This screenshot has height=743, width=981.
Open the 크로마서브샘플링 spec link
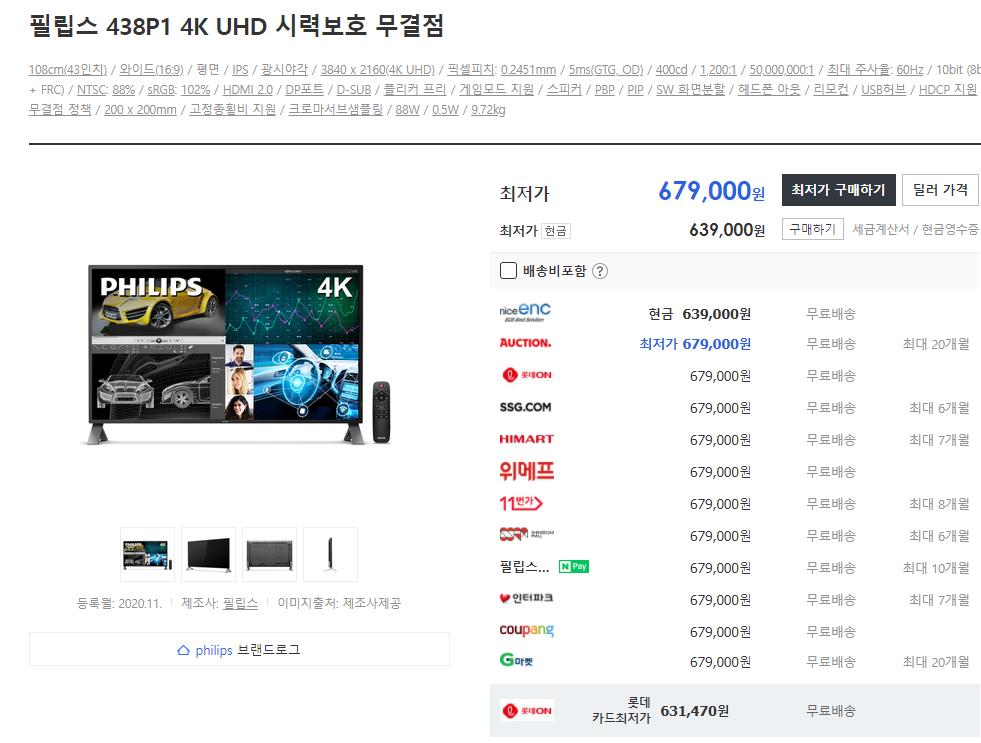tap(335, 109)
